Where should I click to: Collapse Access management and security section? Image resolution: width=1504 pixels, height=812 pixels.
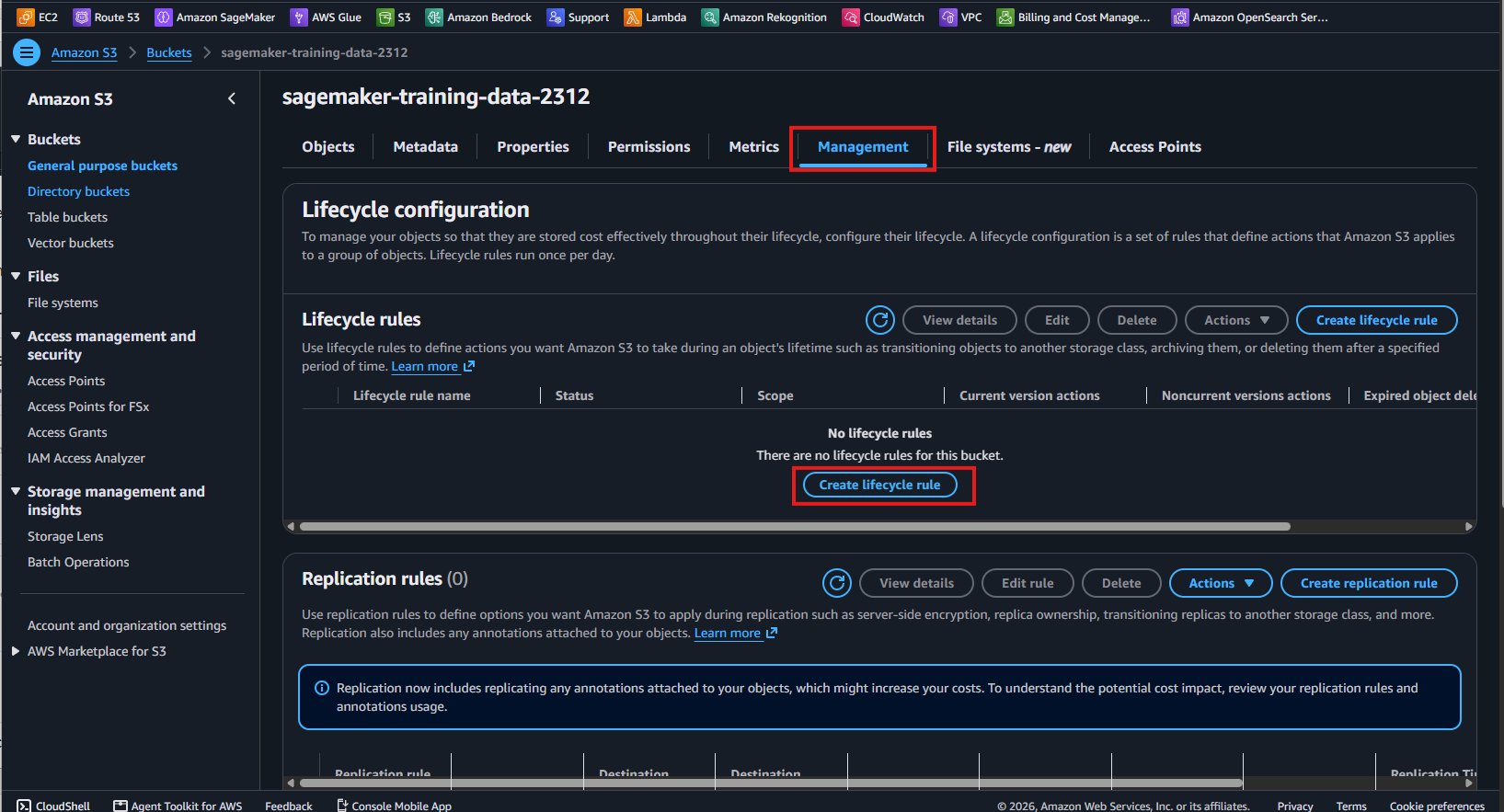(16, 336)
